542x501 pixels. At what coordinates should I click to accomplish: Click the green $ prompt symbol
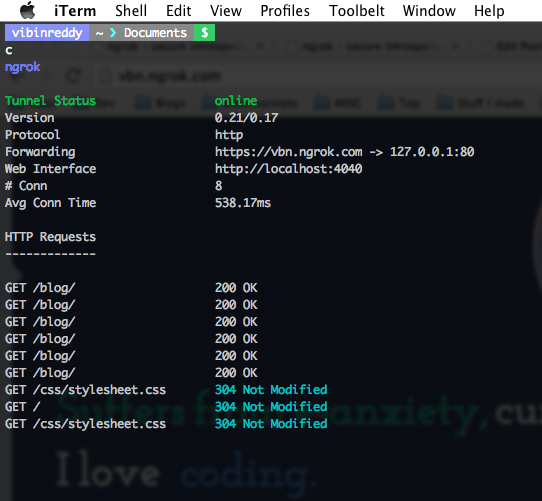pyautogui.click(x=204, y=33)
